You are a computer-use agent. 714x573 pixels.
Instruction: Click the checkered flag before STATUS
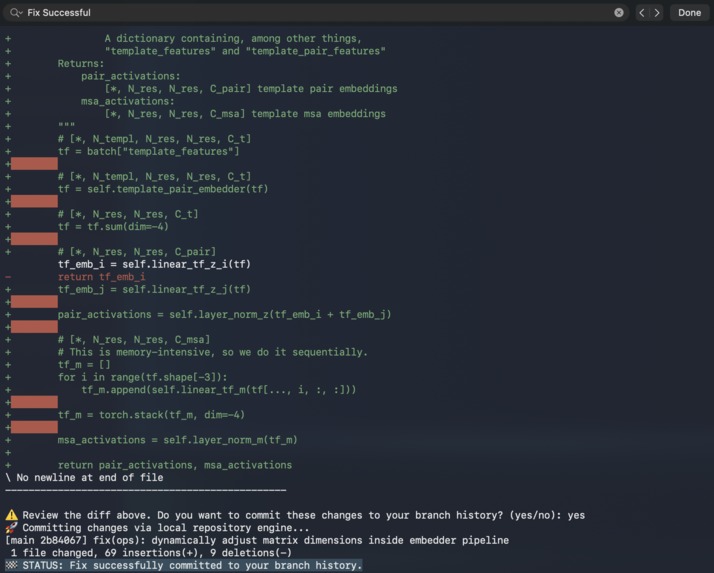11,565
